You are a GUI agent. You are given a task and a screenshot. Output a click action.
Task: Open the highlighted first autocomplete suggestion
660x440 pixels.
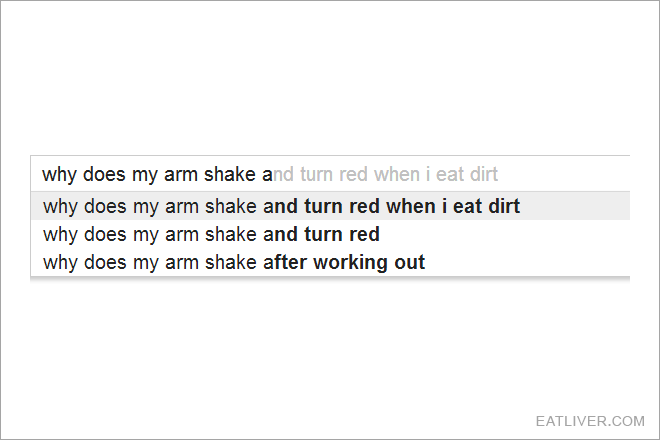330,206
